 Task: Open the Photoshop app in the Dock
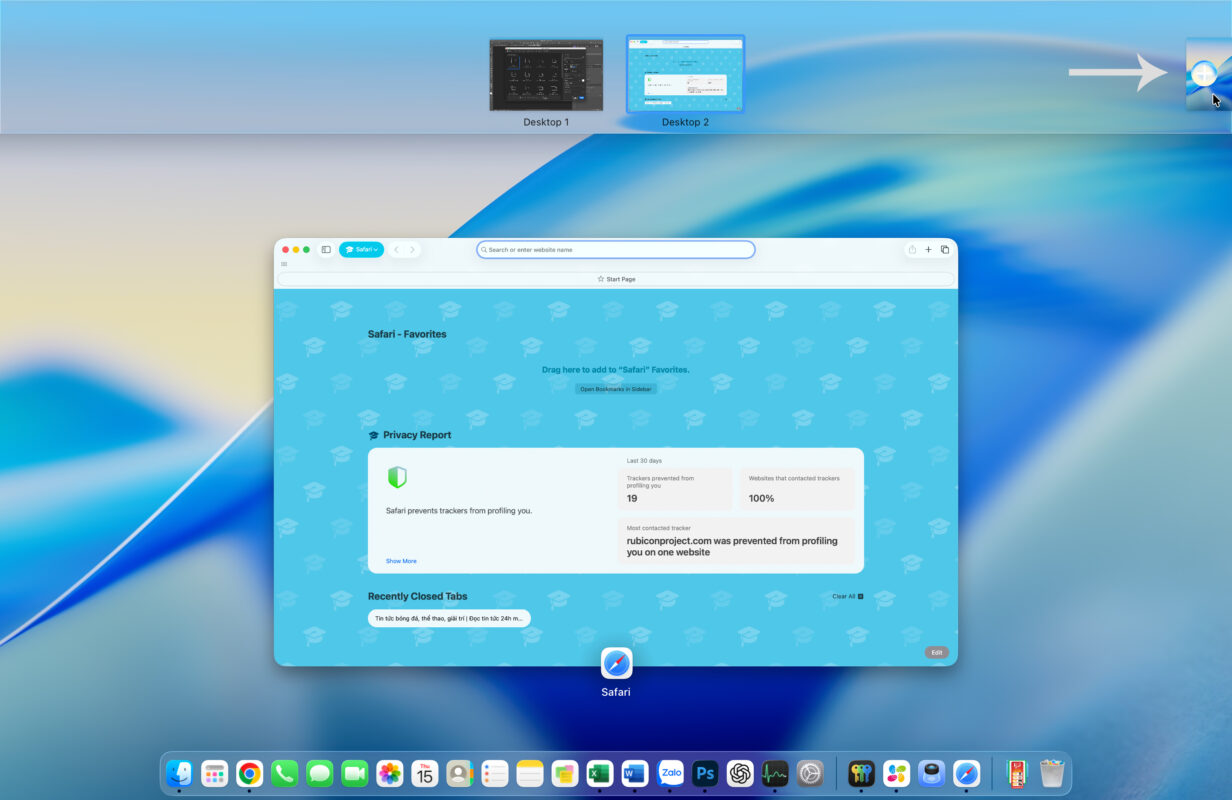coord(705,773)
